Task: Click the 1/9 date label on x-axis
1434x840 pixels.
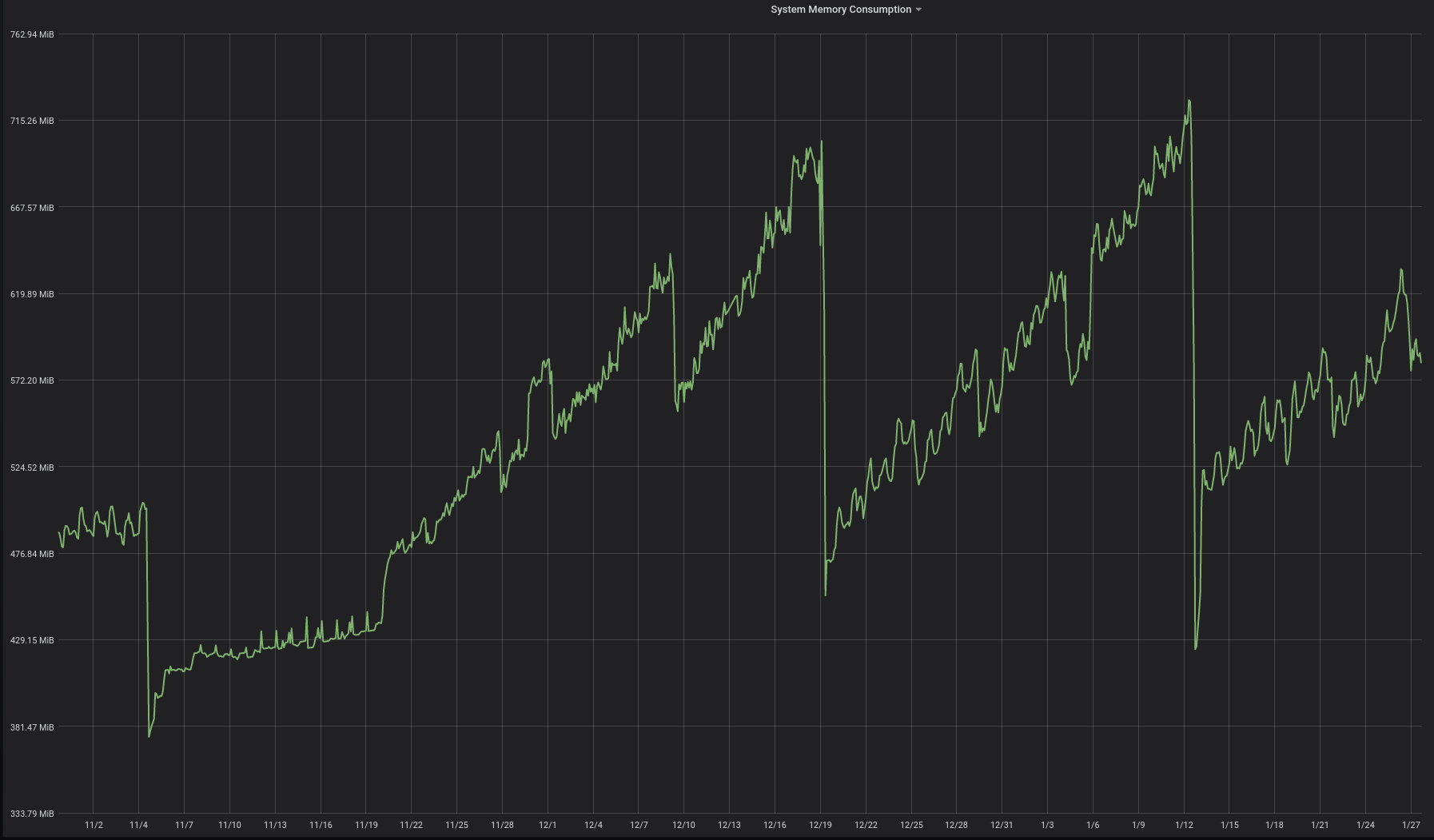Action: point(1138,825)
